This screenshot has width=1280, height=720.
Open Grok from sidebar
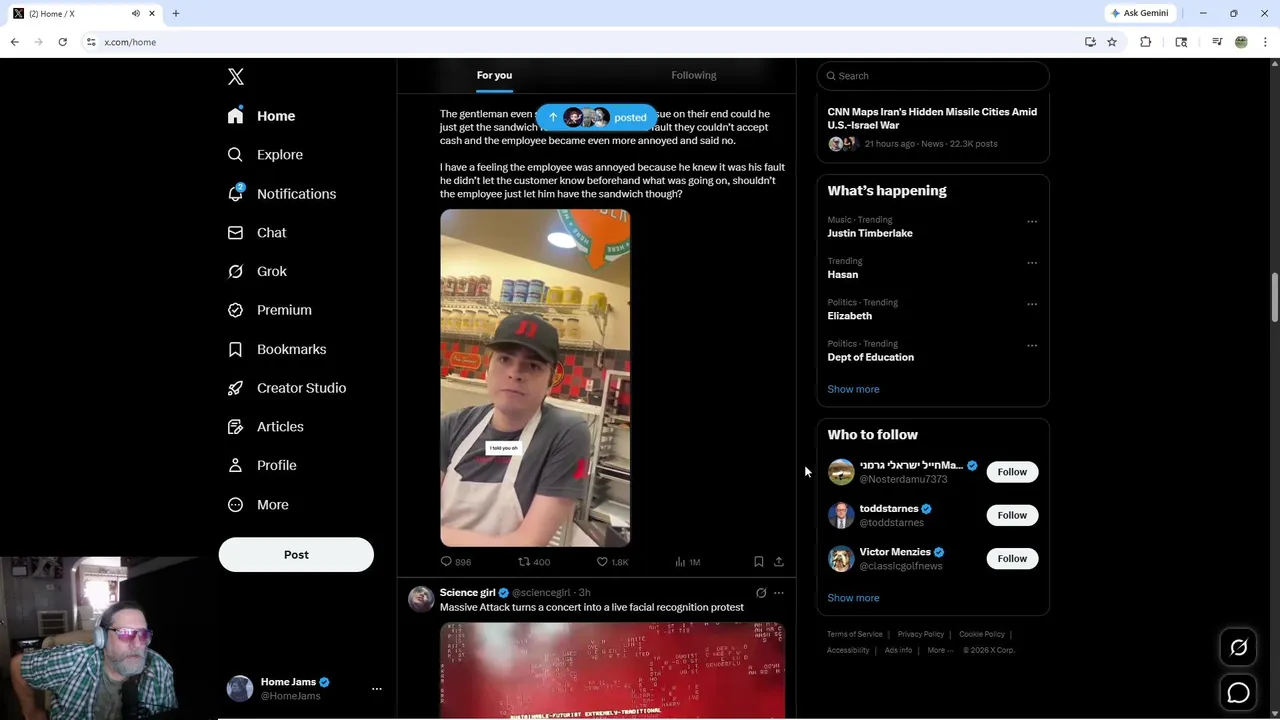click(x=258, y=271)
